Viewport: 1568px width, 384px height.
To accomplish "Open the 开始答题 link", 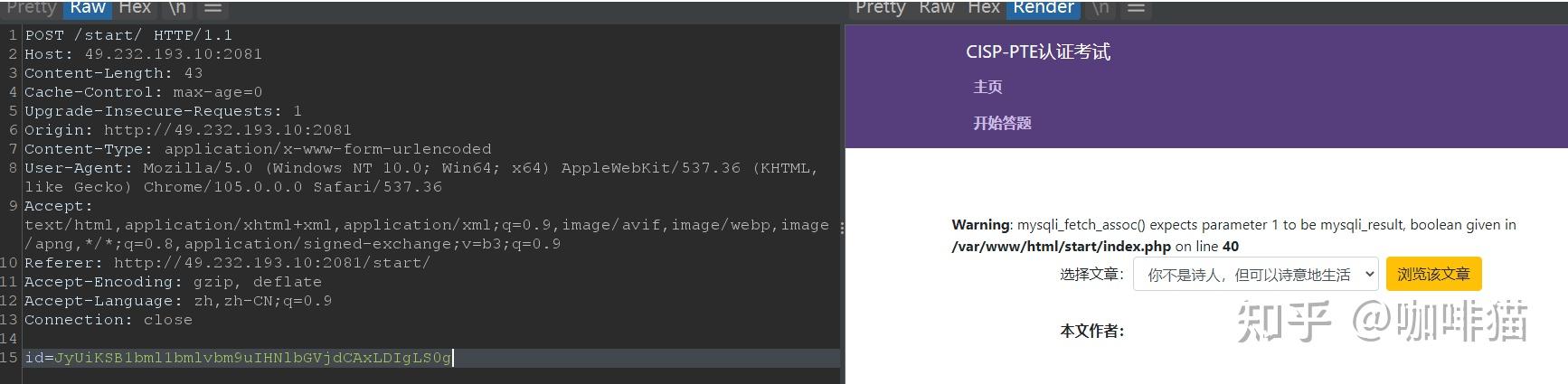I will [x=1002, y=123].
